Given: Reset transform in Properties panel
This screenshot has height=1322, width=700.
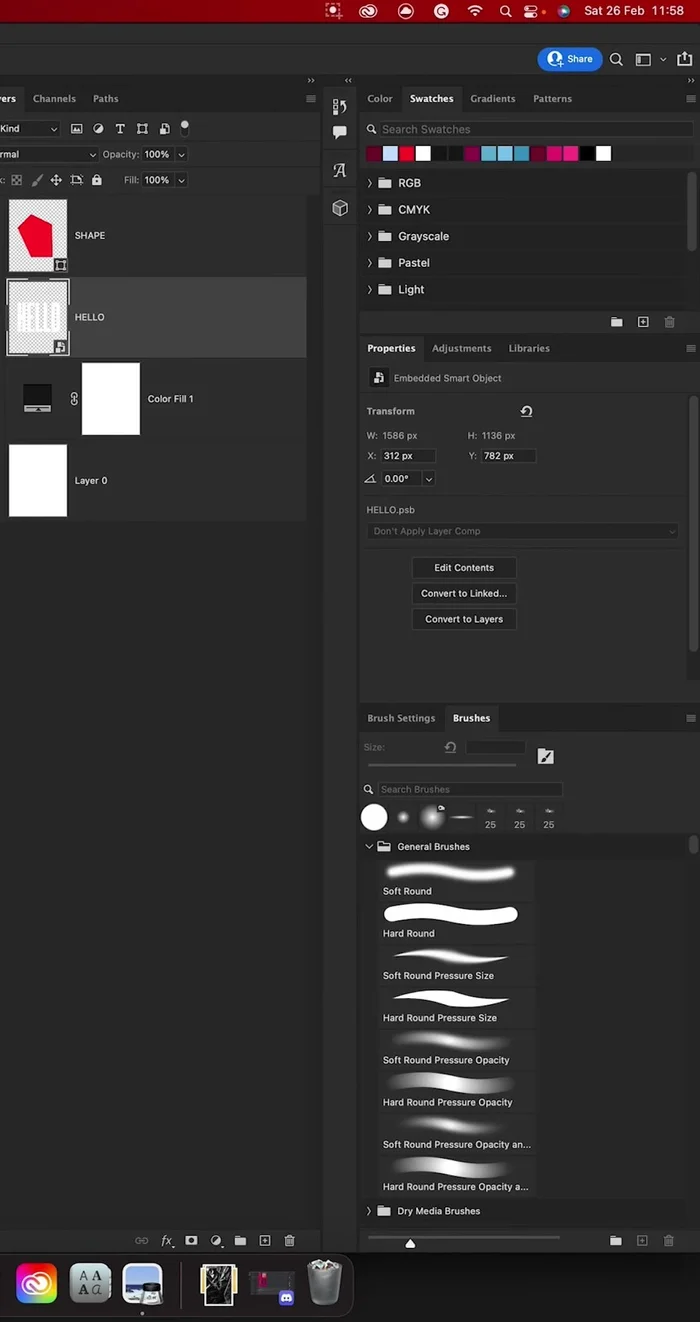Looking at the screenshot, I should (x=526, y=411).
